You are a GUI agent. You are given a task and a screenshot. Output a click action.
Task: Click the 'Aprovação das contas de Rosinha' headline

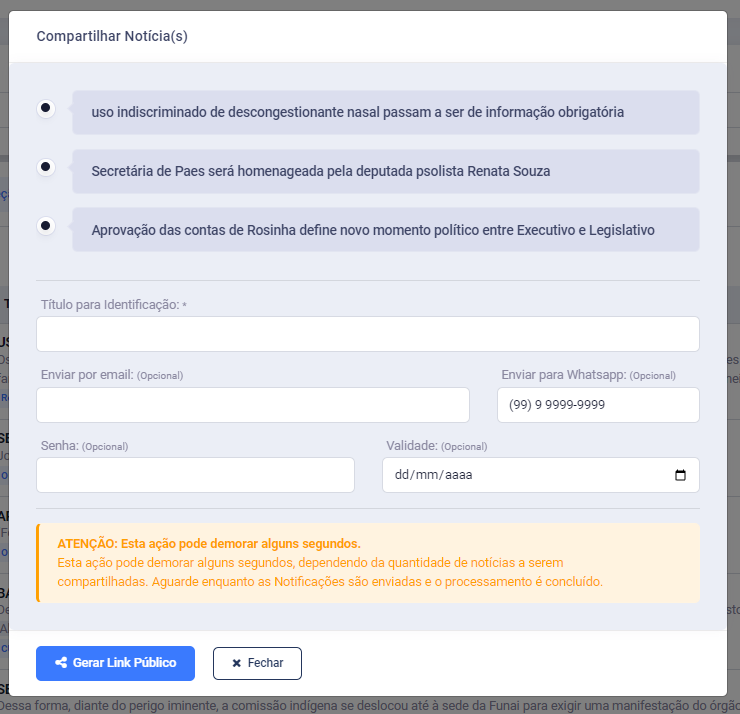[x=373, y=230]
